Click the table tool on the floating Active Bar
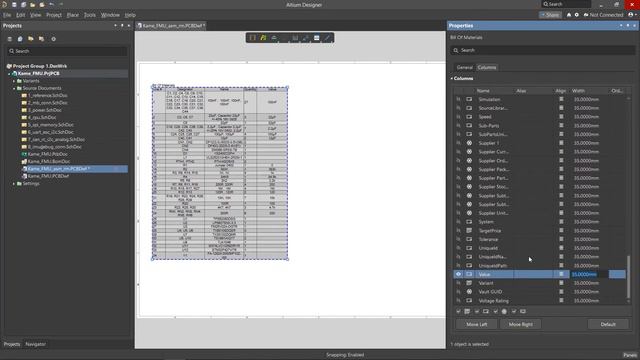Screen dimensions: 640x360 tap(316, 38)
